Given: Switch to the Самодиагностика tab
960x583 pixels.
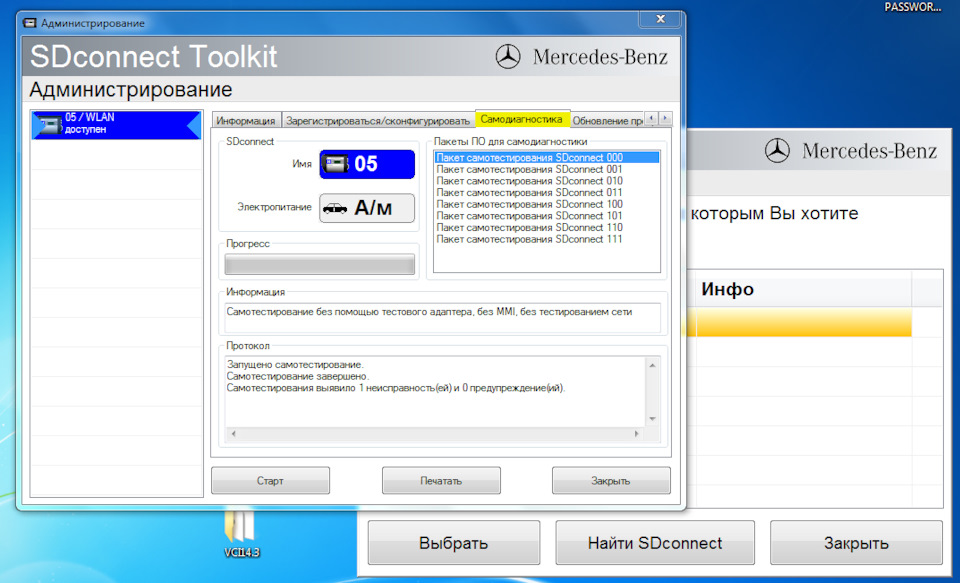Looking at the screenshot, I should (x=522, y=119).
